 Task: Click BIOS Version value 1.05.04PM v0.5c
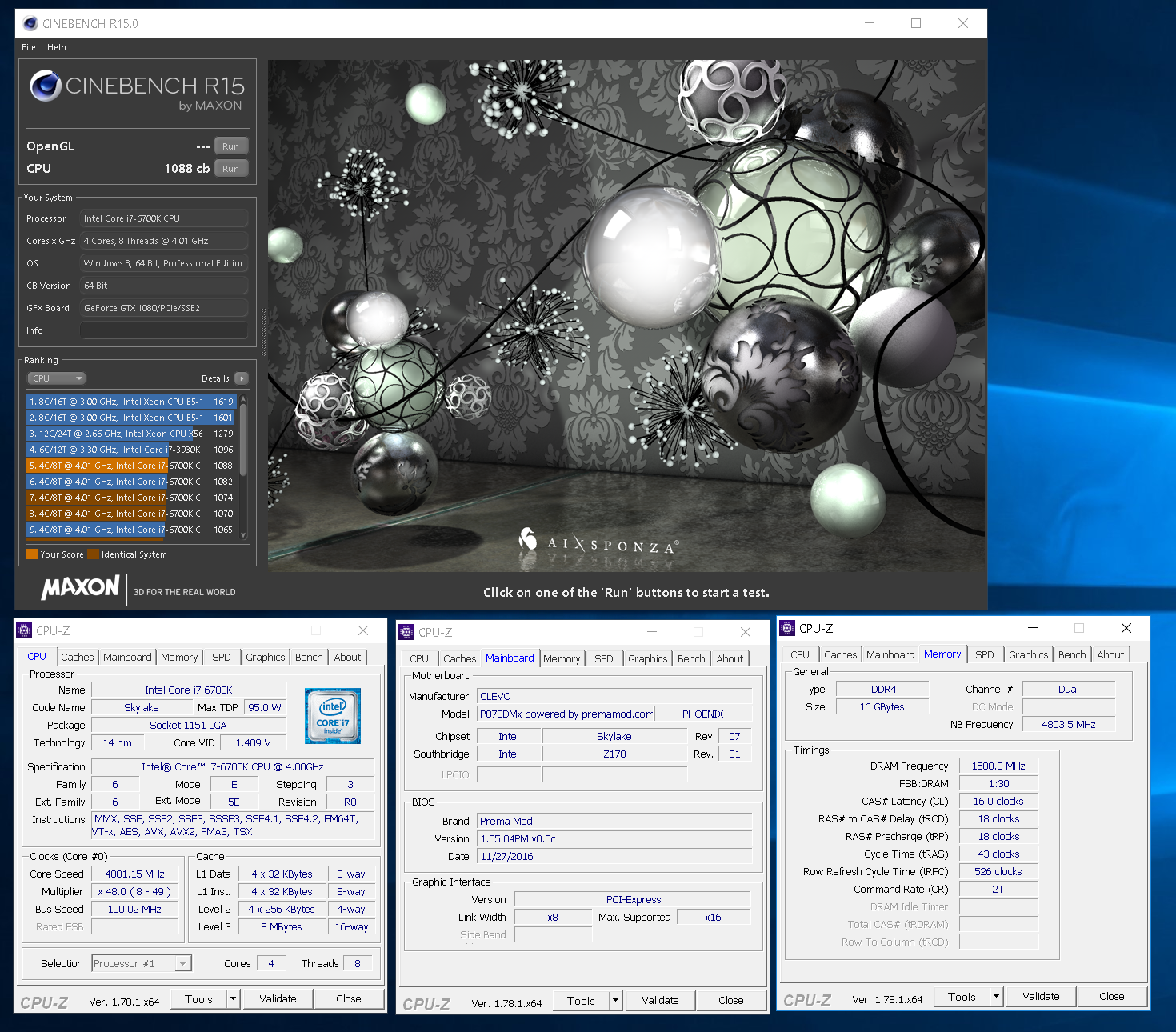[614, 838]
